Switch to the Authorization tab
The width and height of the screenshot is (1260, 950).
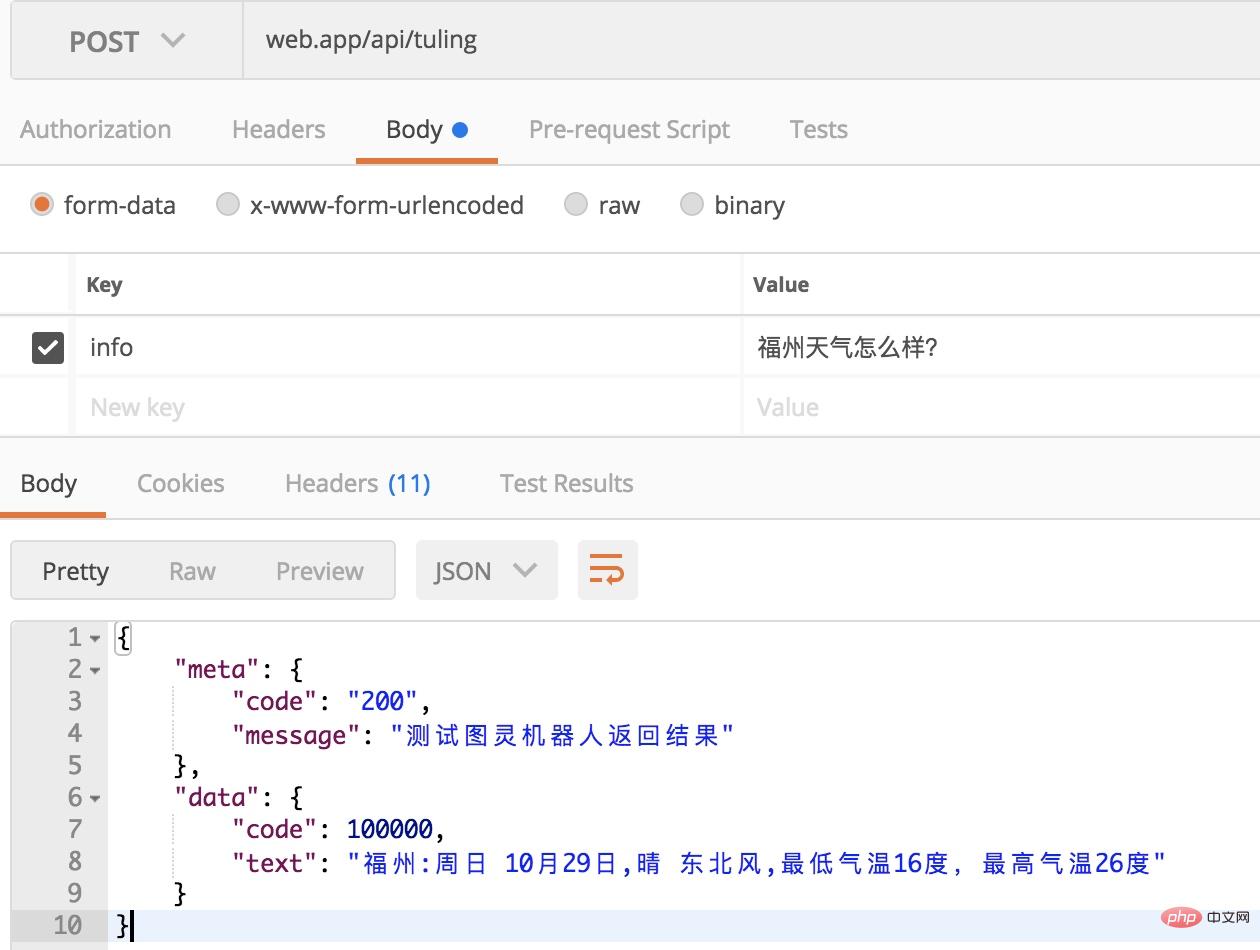96,129
